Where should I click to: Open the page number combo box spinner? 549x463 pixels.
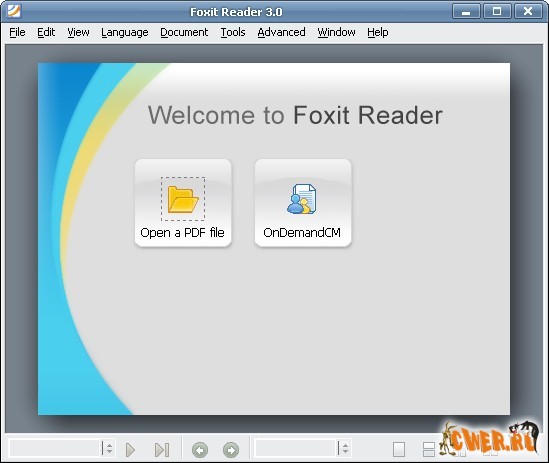(109, 448)
